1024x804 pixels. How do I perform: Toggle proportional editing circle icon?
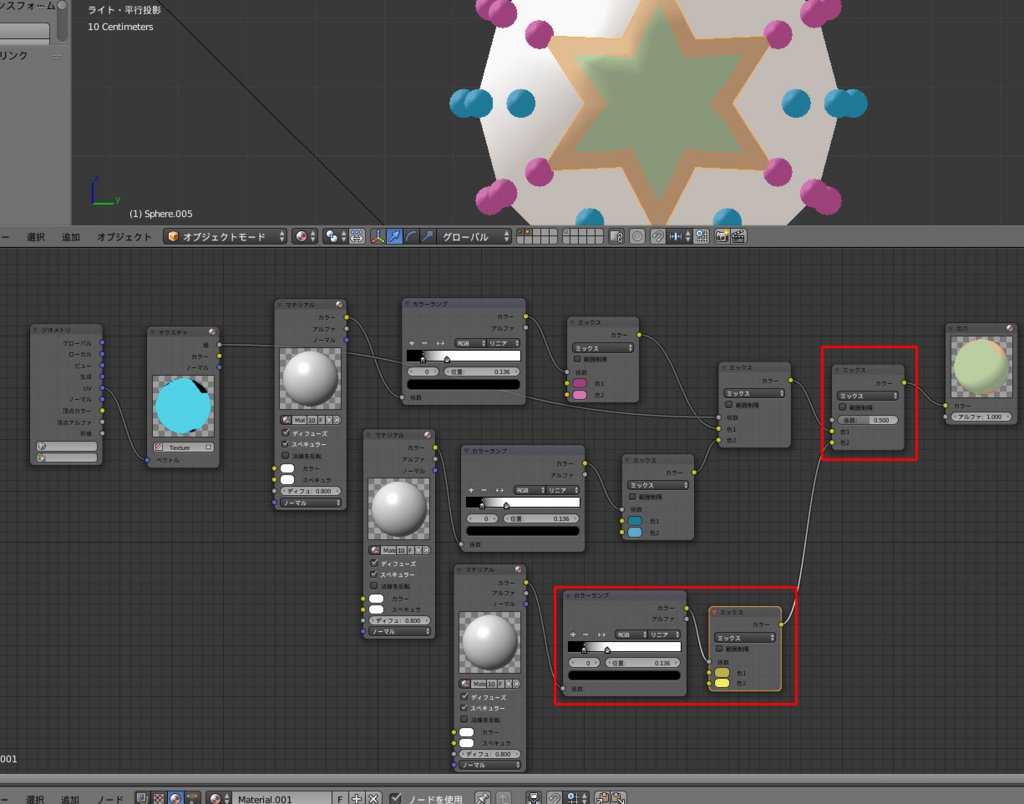pos(637,236)
